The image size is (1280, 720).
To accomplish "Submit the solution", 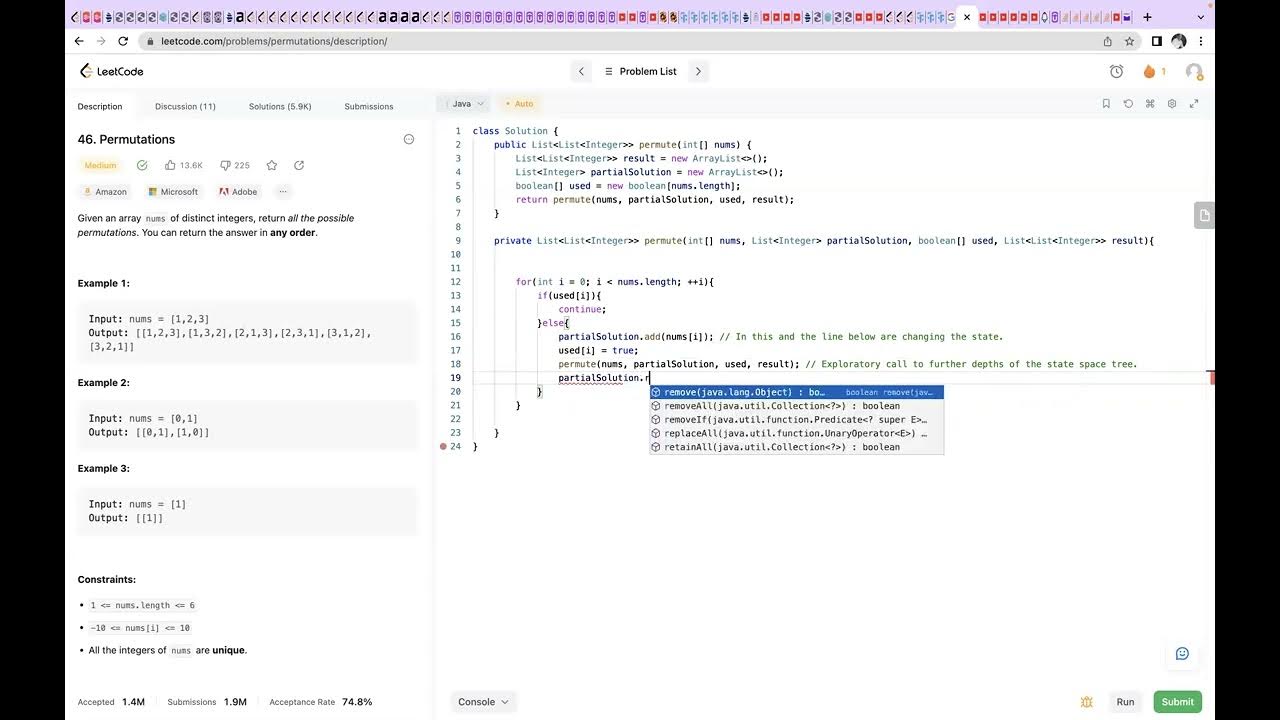I will coord(1177,702).
